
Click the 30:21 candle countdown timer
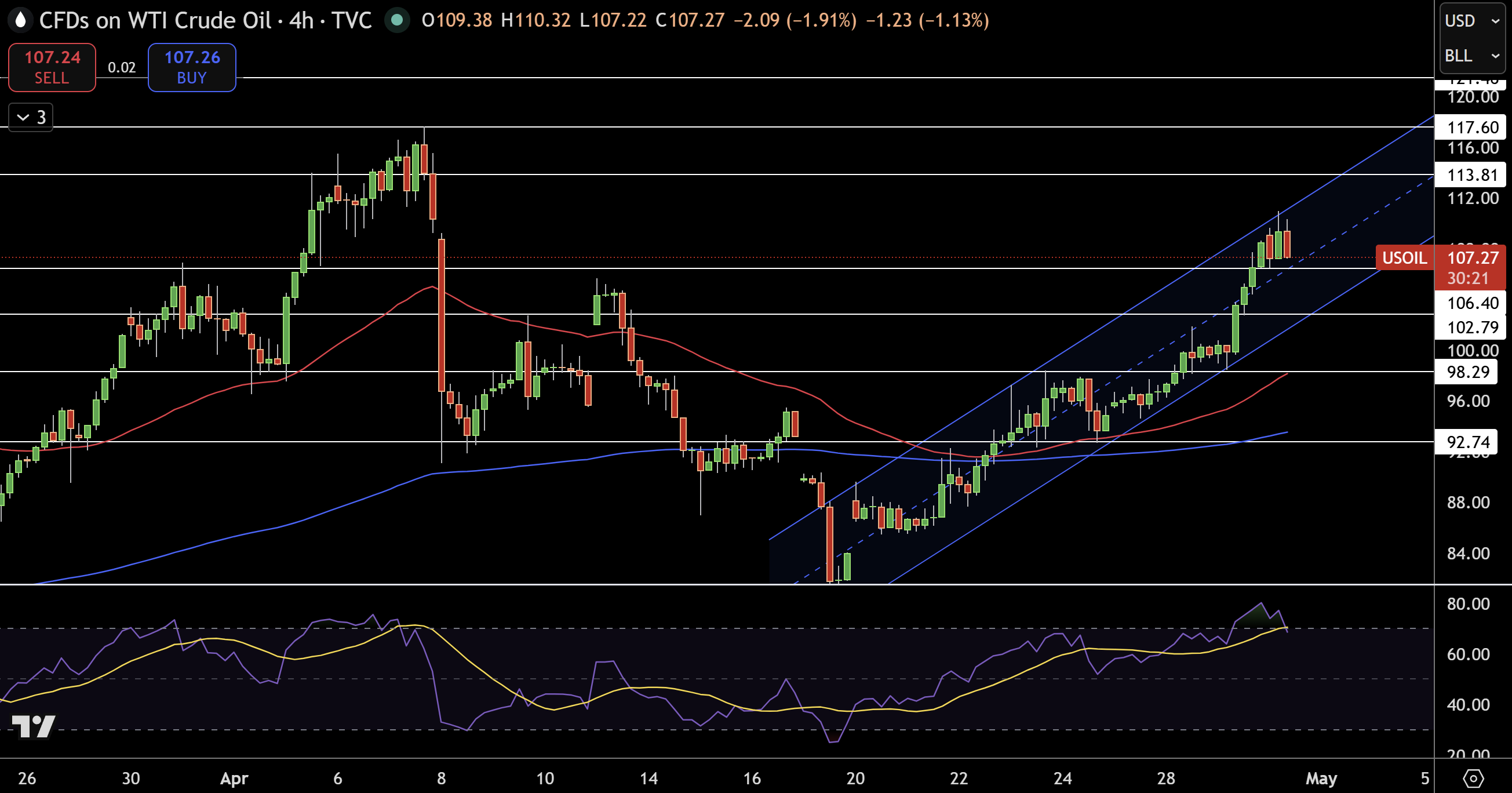(x=1467, y=278)
